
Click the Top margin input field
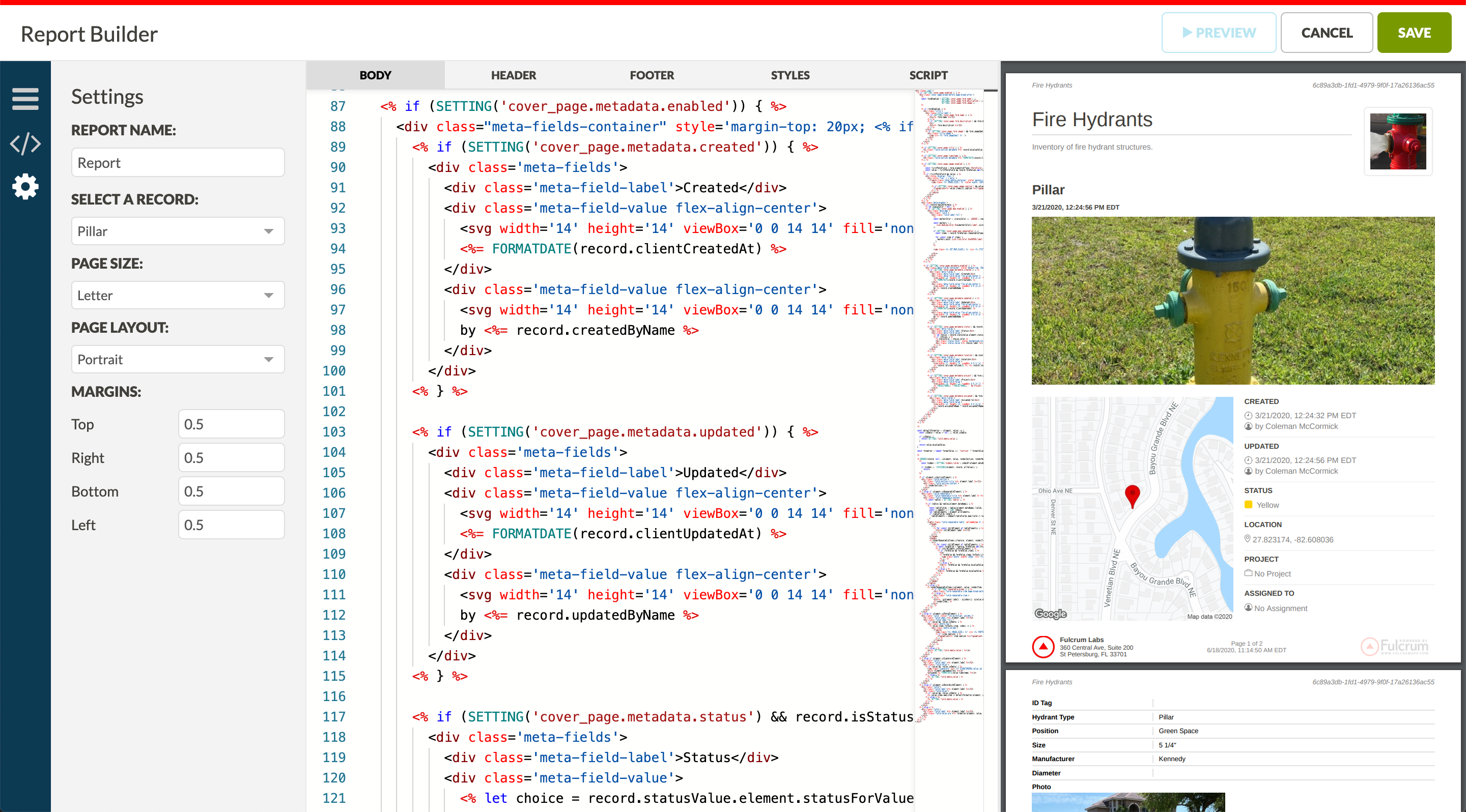(x=231, y=424)
